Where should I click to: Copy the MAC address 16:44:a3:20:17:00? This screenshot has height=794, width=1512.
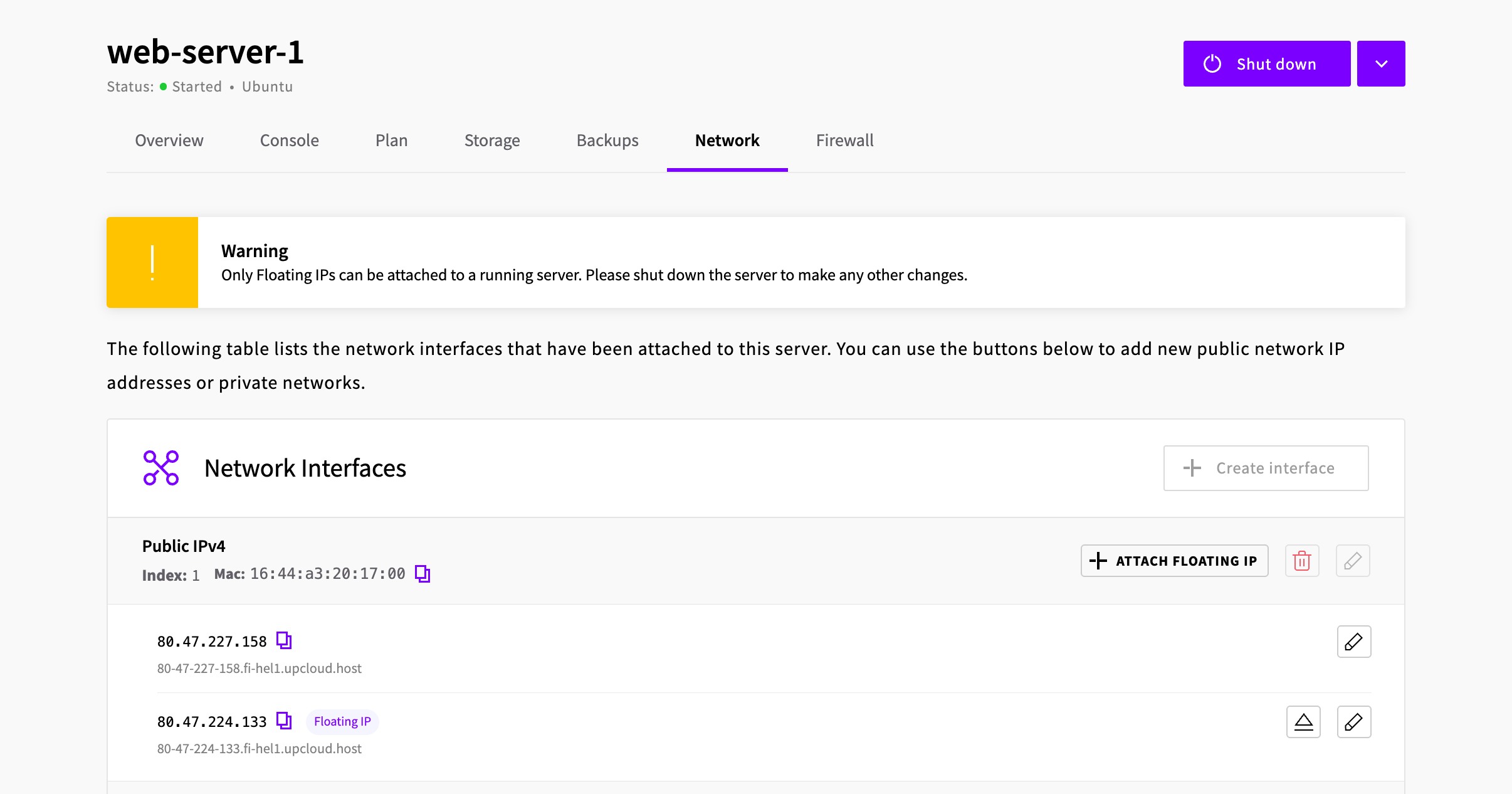tap(423, 574)
